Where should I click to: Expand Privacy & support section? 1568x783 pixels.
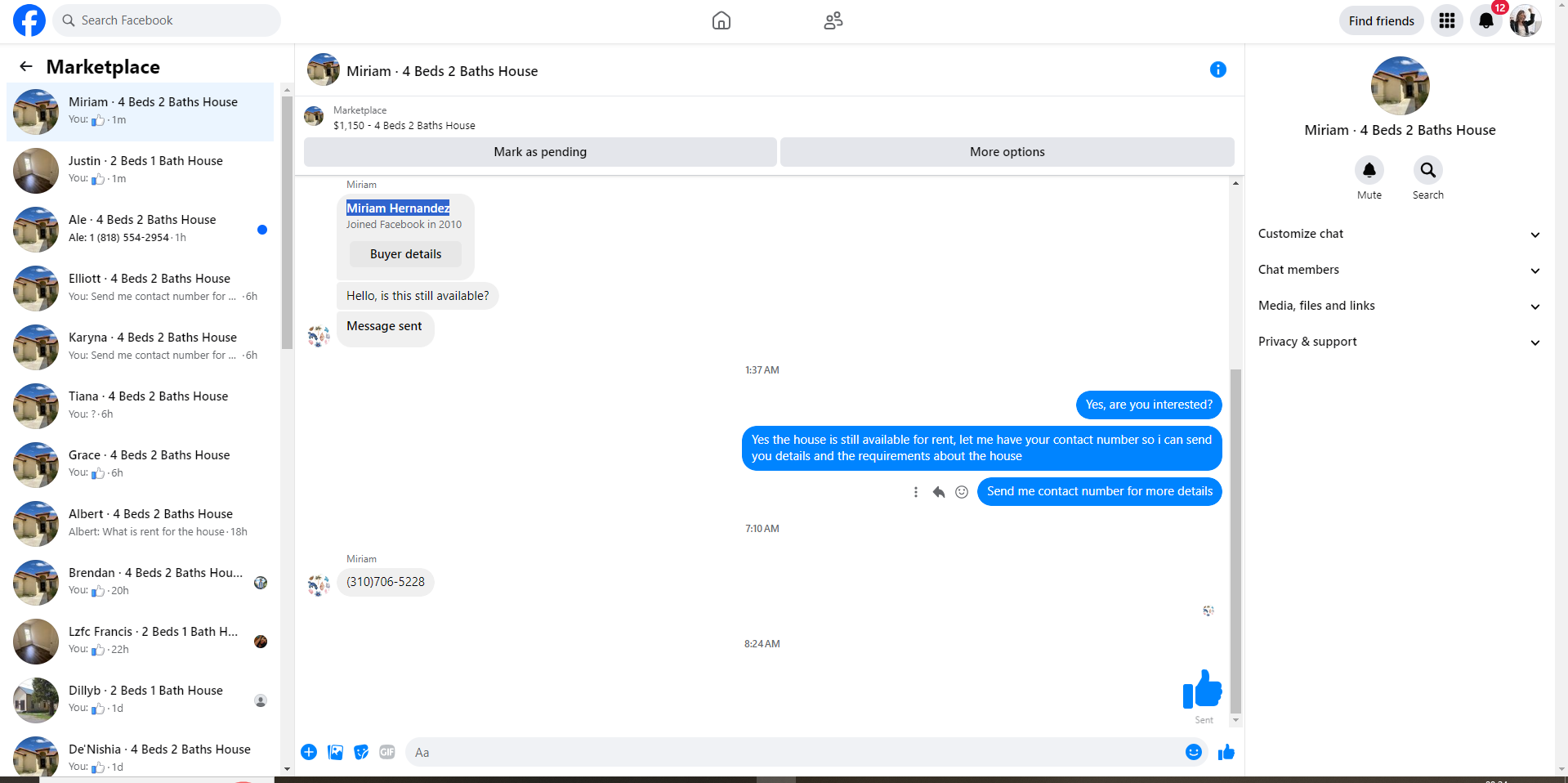click(1400, 342)
